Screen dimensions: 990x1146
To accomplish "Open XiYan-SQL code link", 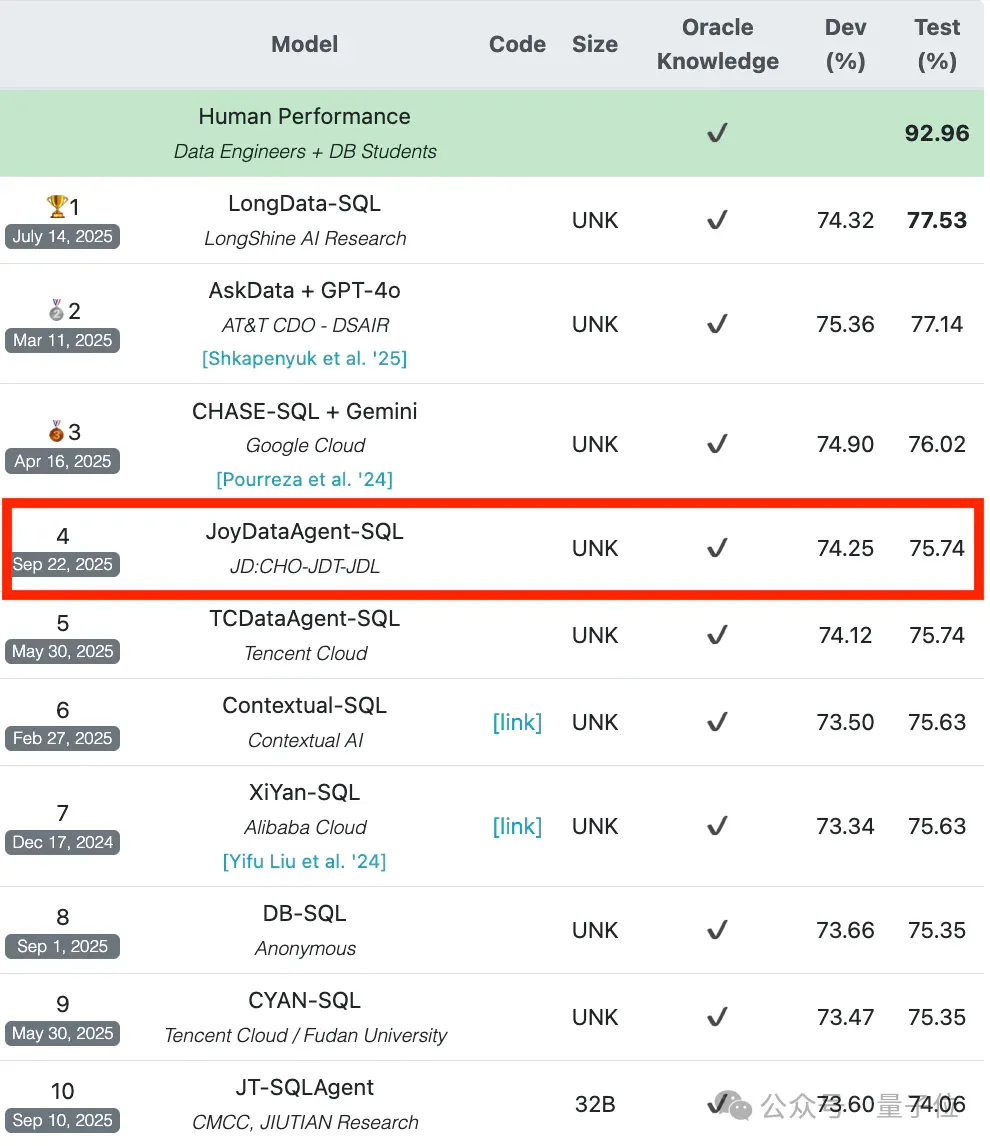I will pyautogui.click(x=517, y=826).
